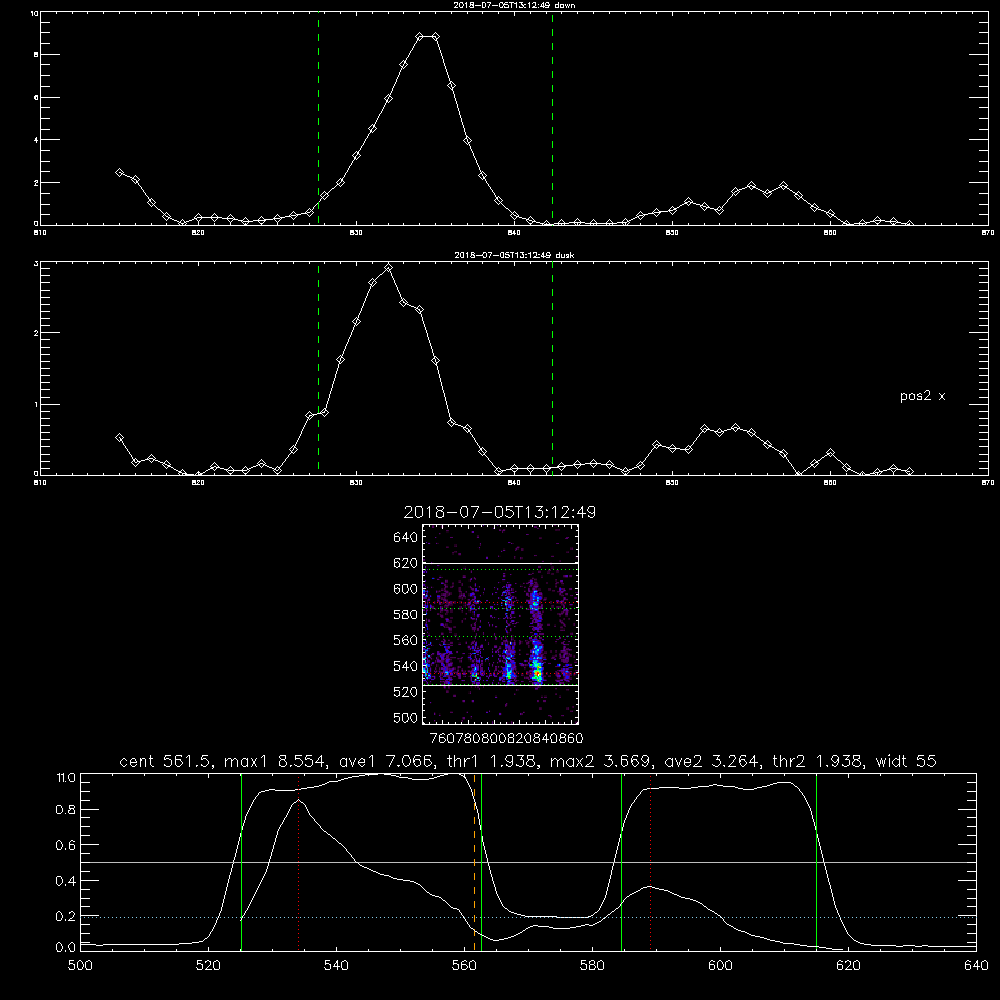
Task: Click the 'max2 3.669' value in the stats line
Action: point(600,761)
